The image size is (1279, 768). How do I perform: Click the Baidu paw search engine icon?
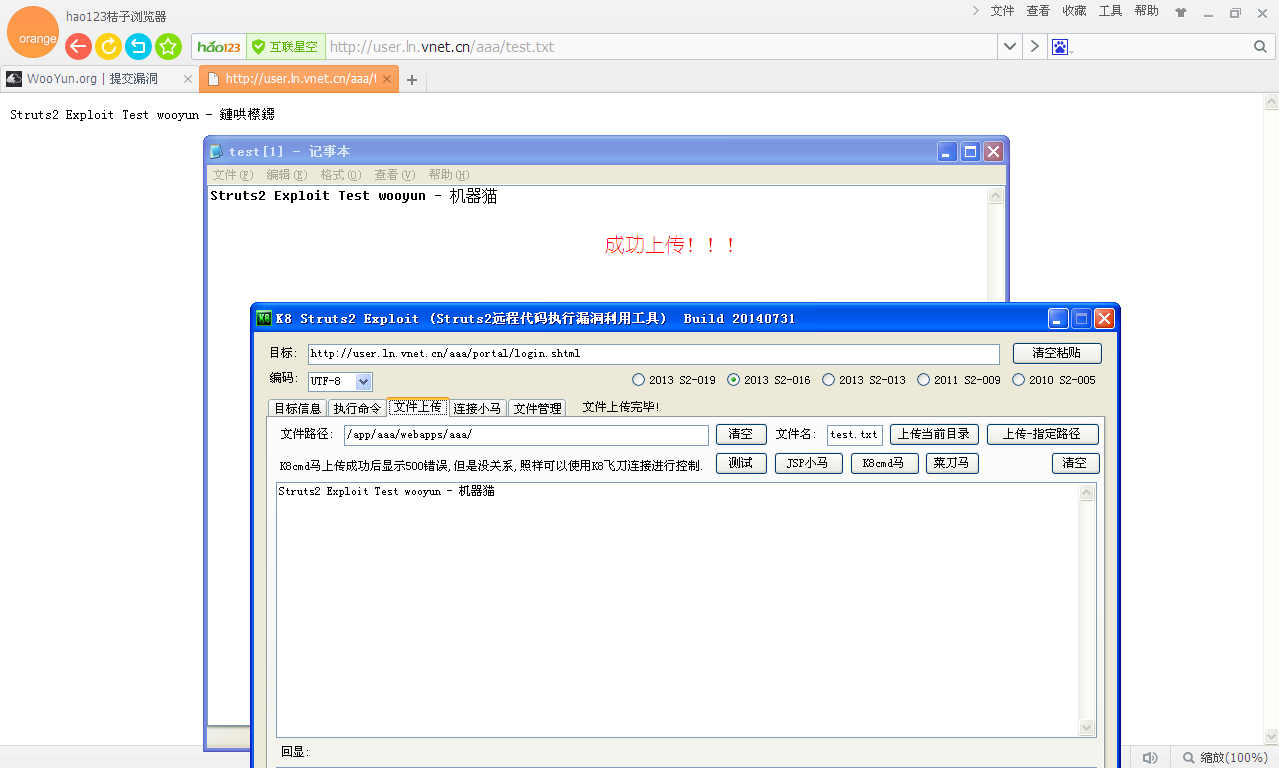click(x=1060, y=47)
